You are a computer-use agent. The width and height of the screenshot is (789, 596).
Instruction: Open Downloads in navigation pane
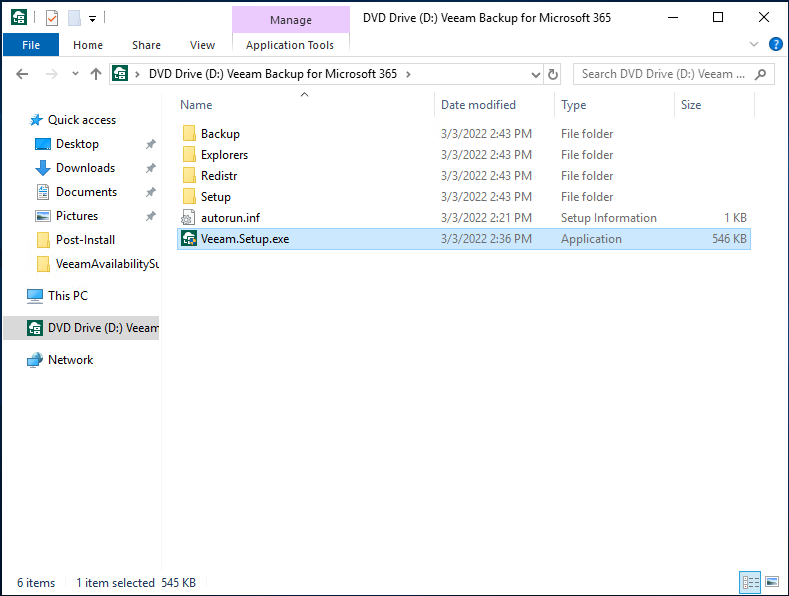coord(85,168)
